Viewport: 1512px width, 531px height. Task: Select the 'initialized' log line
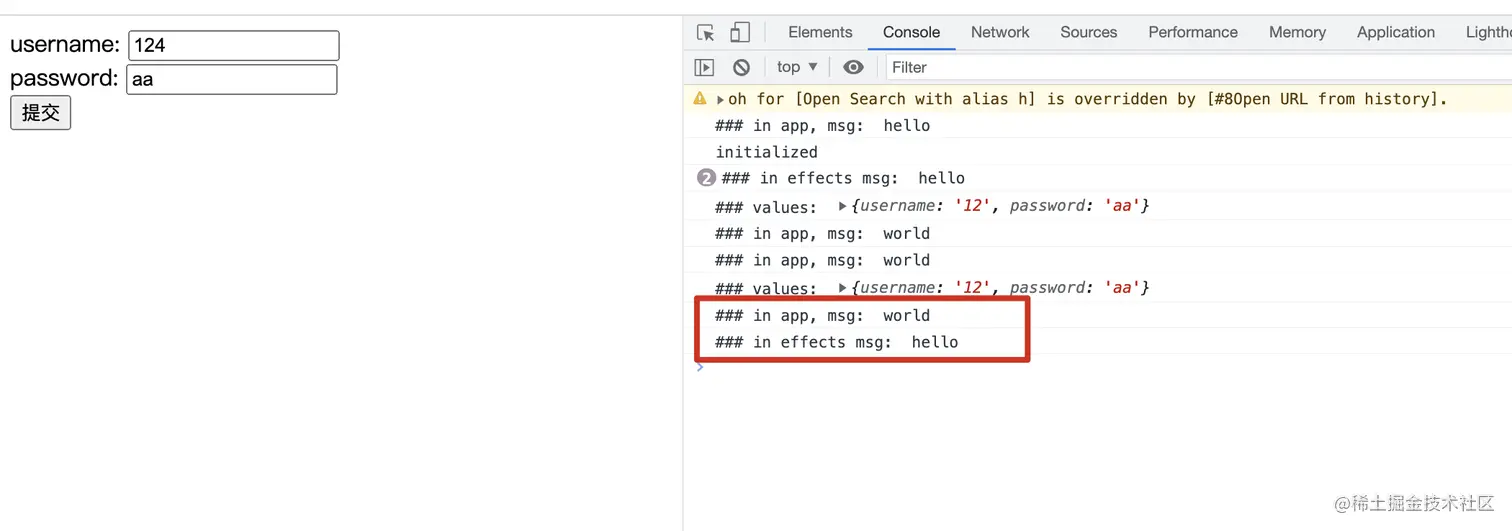coord(766,152)
